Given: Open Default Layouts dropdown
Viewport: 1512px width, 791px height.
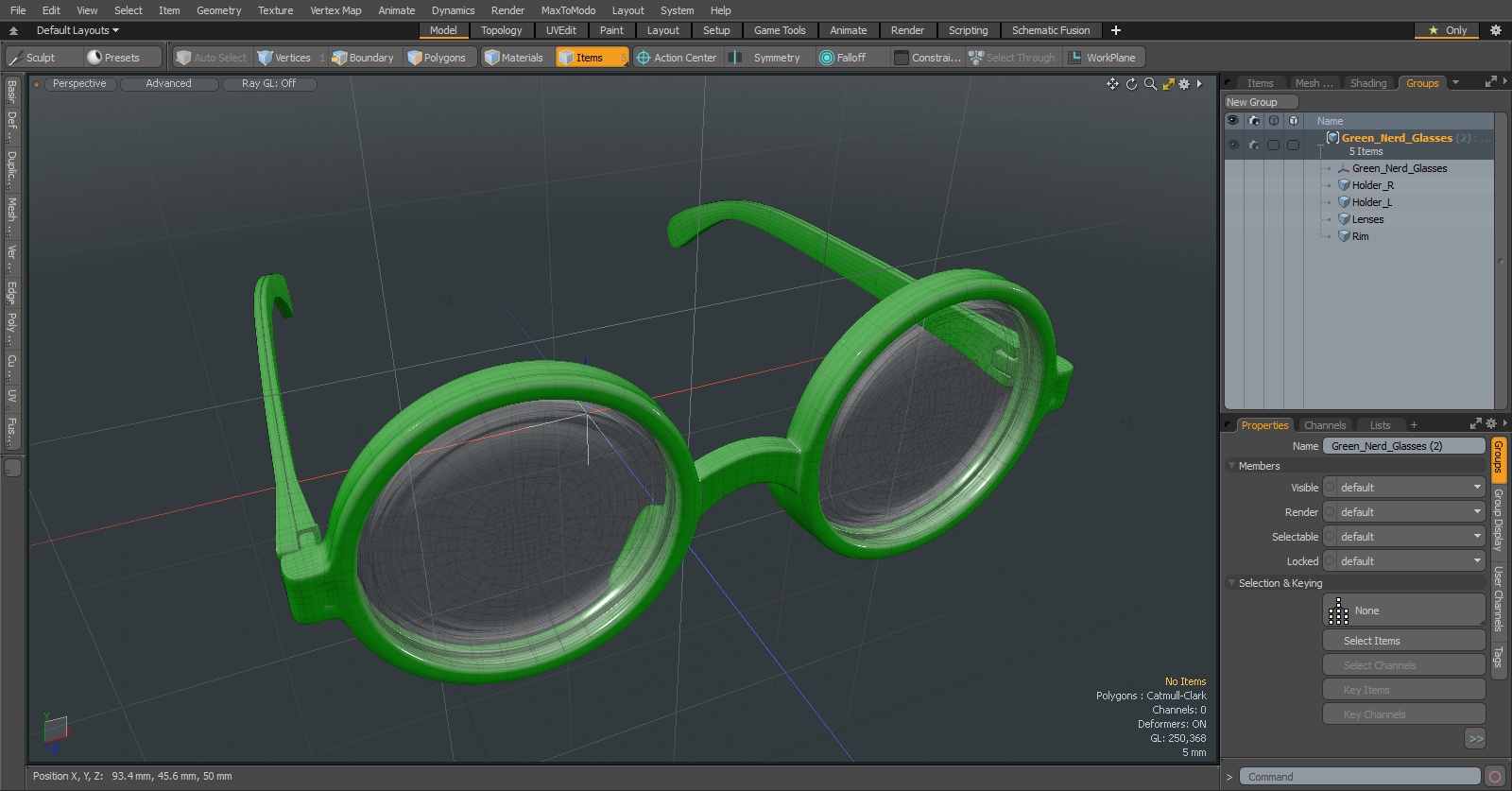Looking at the screenshot, I should [77, 30].
